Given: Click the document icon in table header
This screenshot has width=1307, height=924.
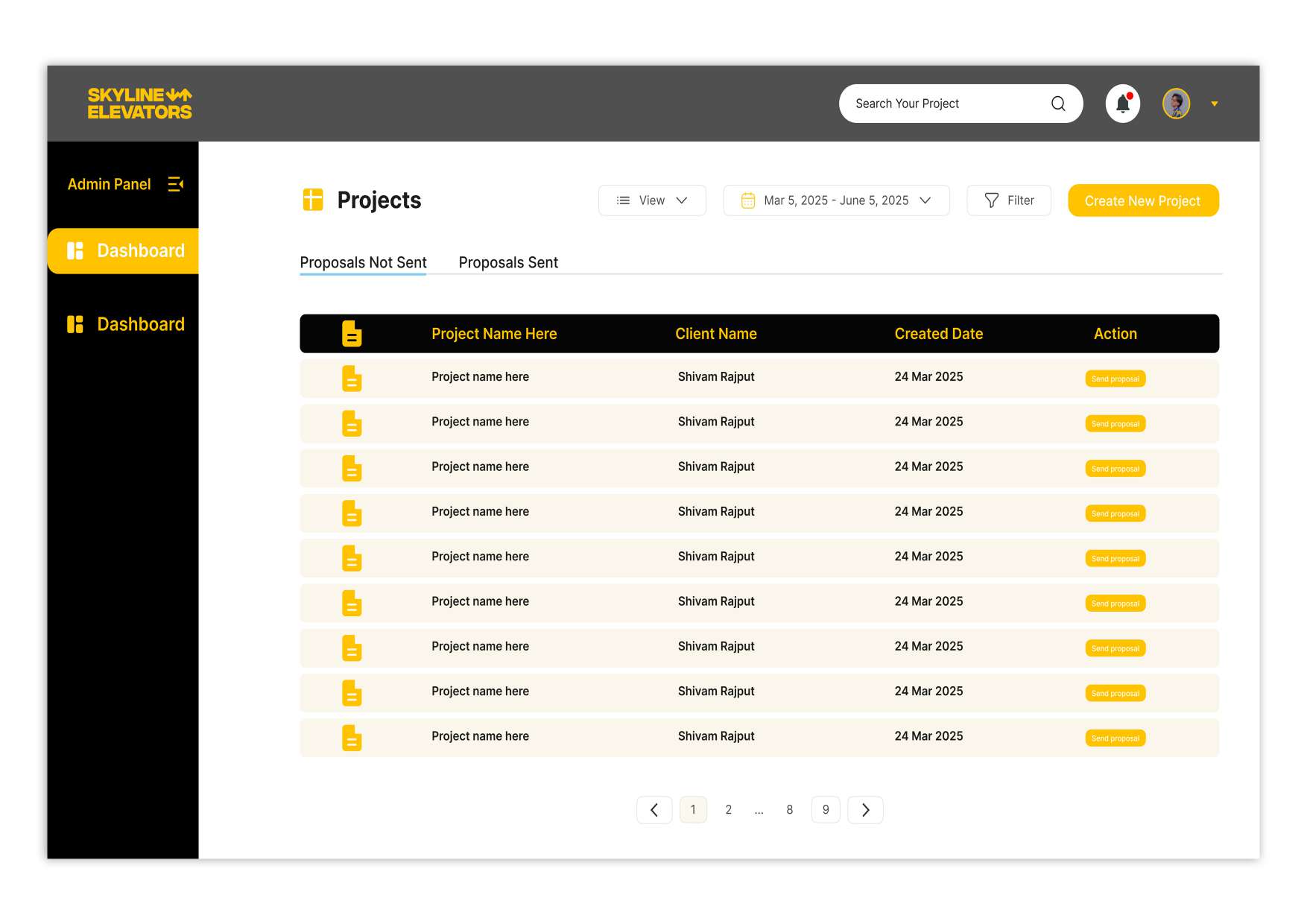Looking at the screenshot, I should (352, 334).
